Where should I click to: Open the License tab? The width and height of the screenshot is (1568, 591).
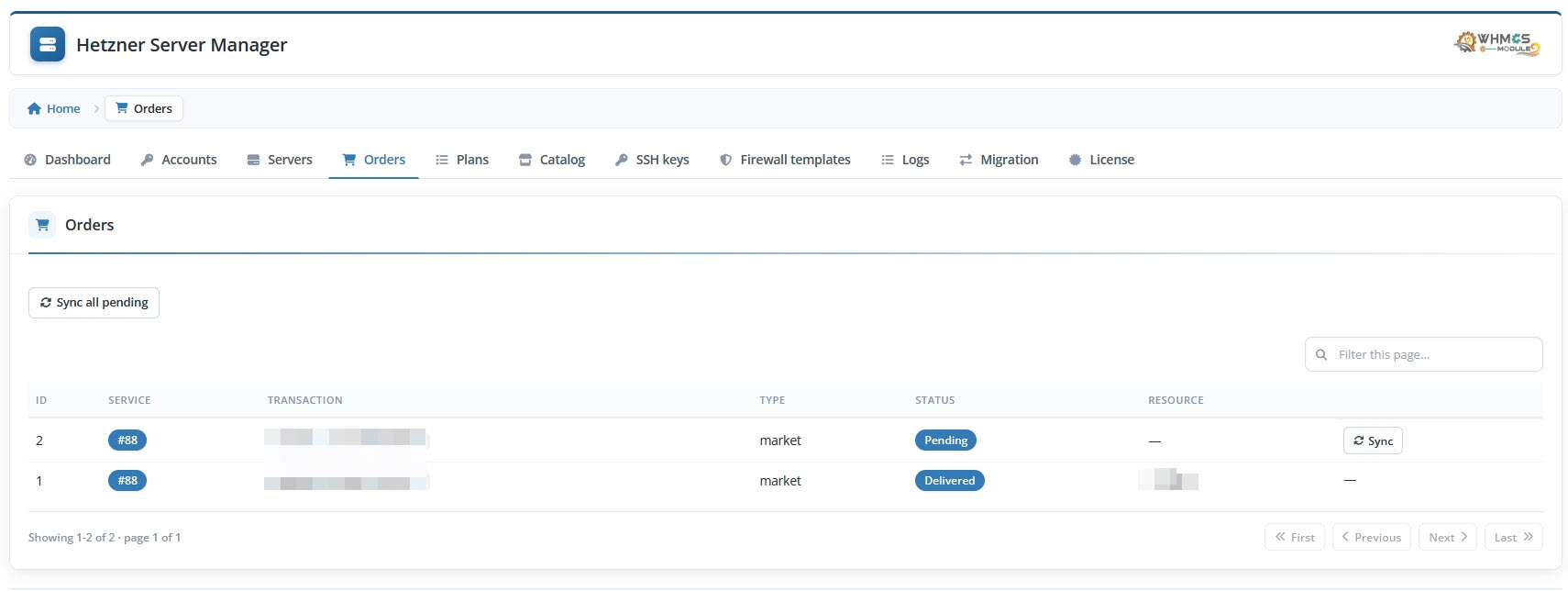[1101, 160]
